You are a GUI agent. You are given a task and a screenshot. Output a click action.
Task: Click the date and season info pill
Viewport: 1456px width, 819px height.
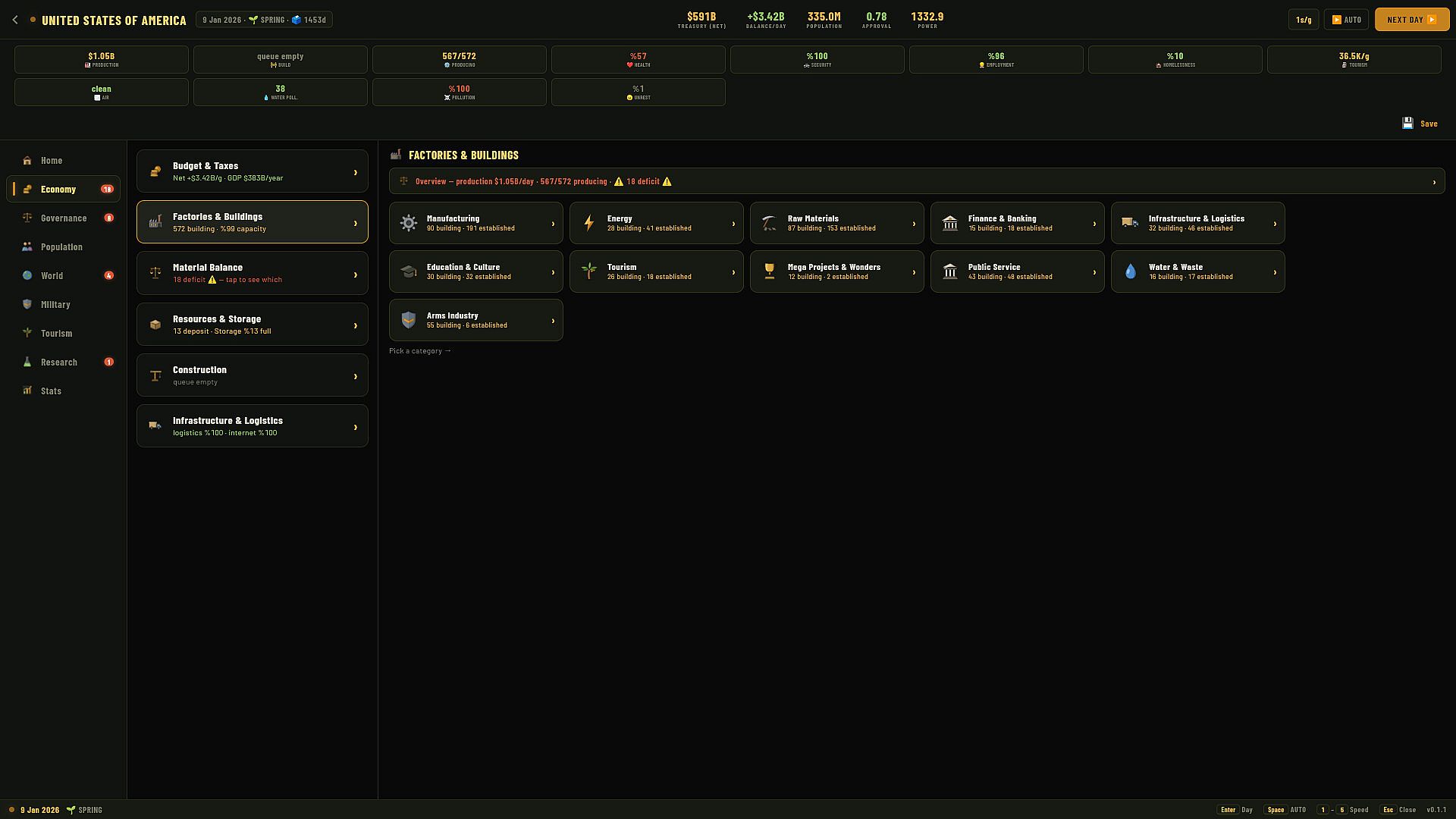click(x=264, y=20)
